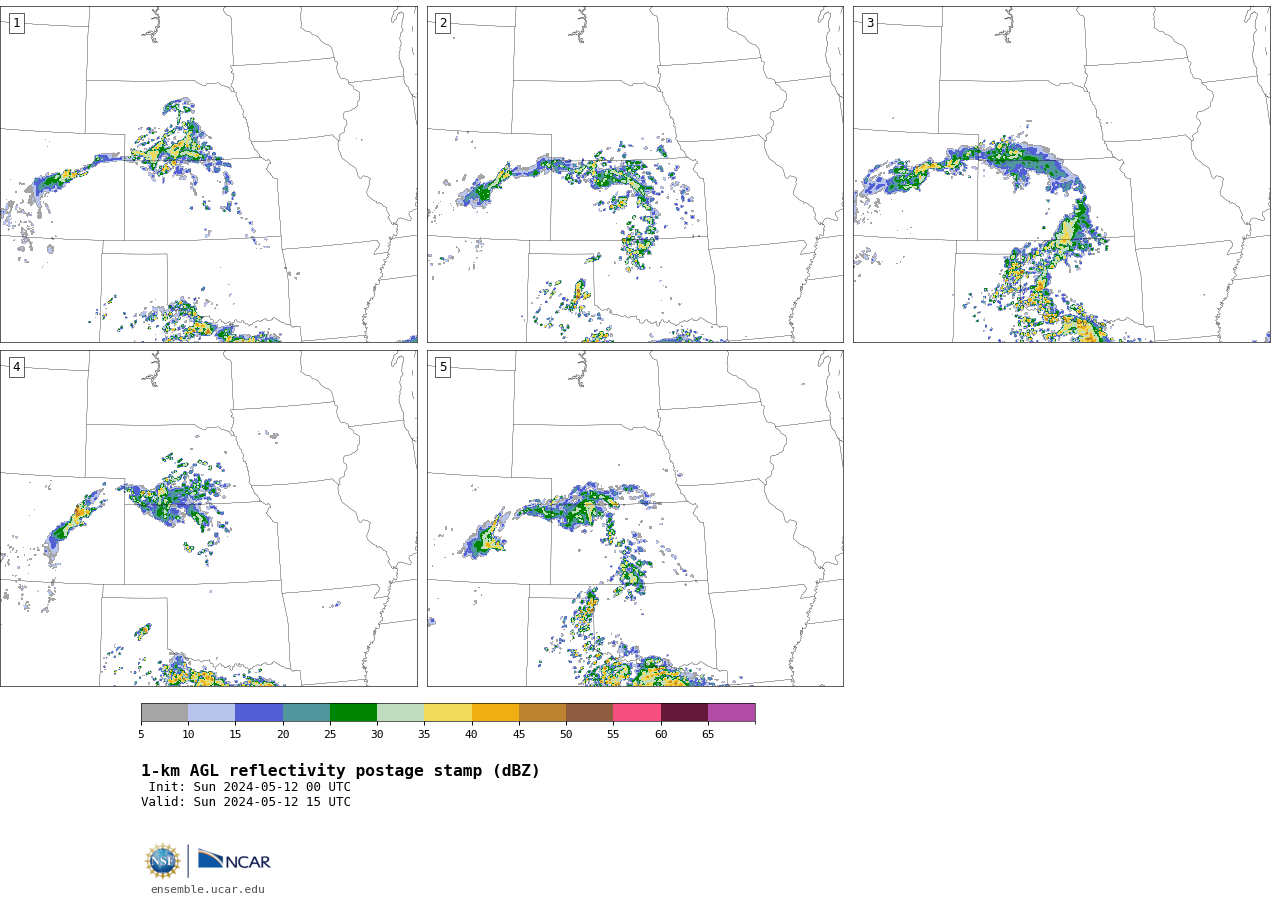Click the panel number label '1'
This screenshot has width=1280, height=901.
16,23
